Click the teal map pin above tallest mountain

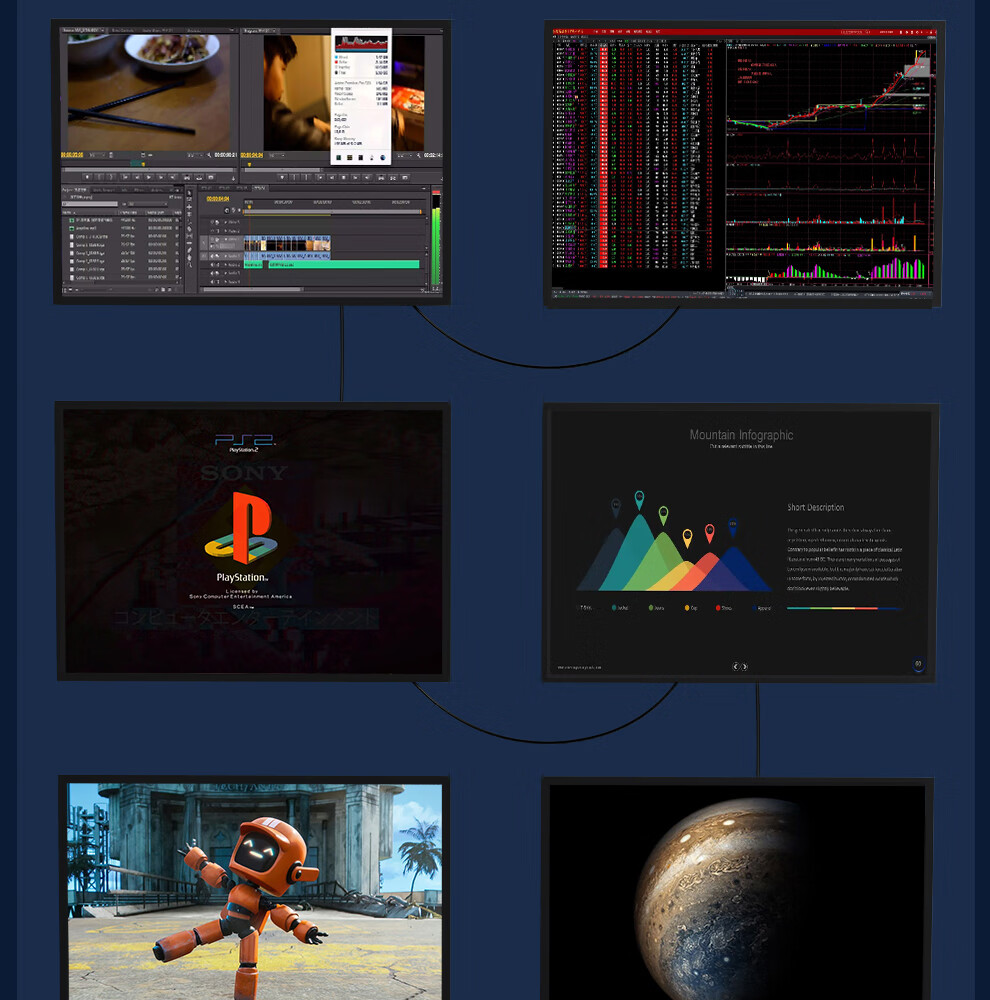point(639,500)
